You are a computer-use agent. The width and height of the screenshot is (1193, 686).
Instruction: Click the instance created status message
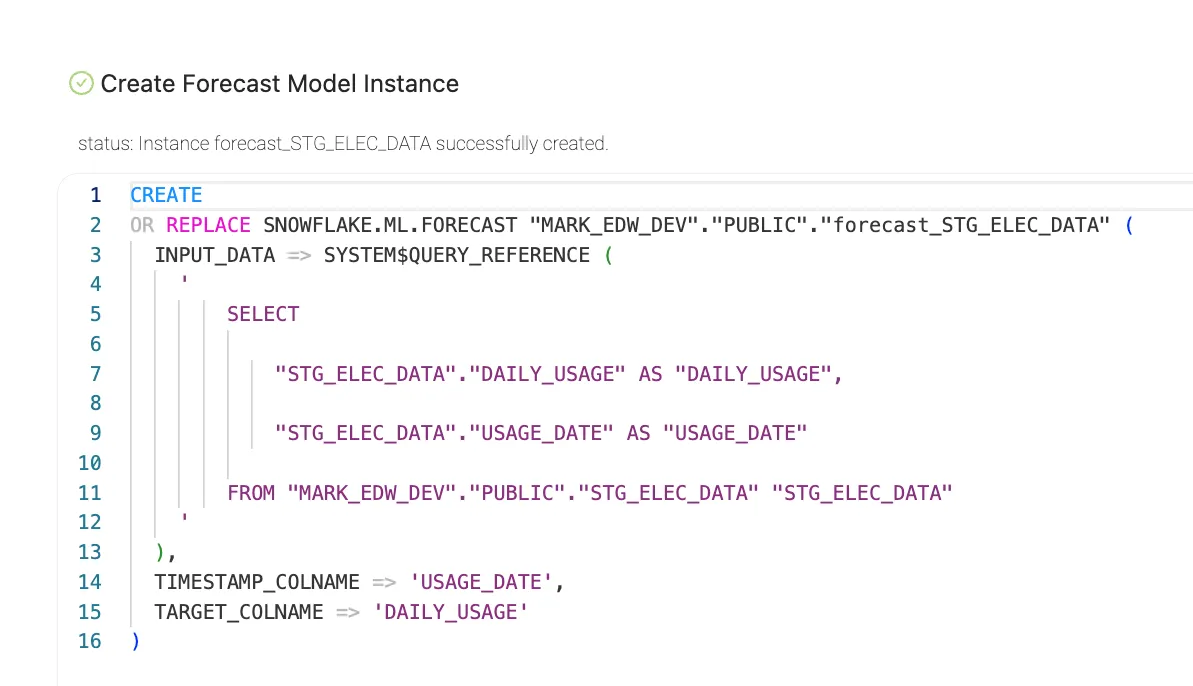[x=343, y=144]
